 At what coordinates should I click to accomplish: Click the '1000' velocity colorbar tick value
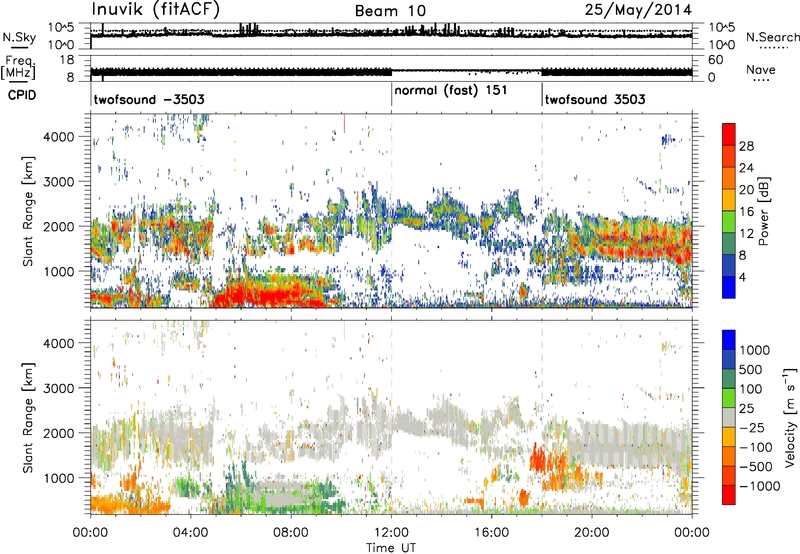755,350
